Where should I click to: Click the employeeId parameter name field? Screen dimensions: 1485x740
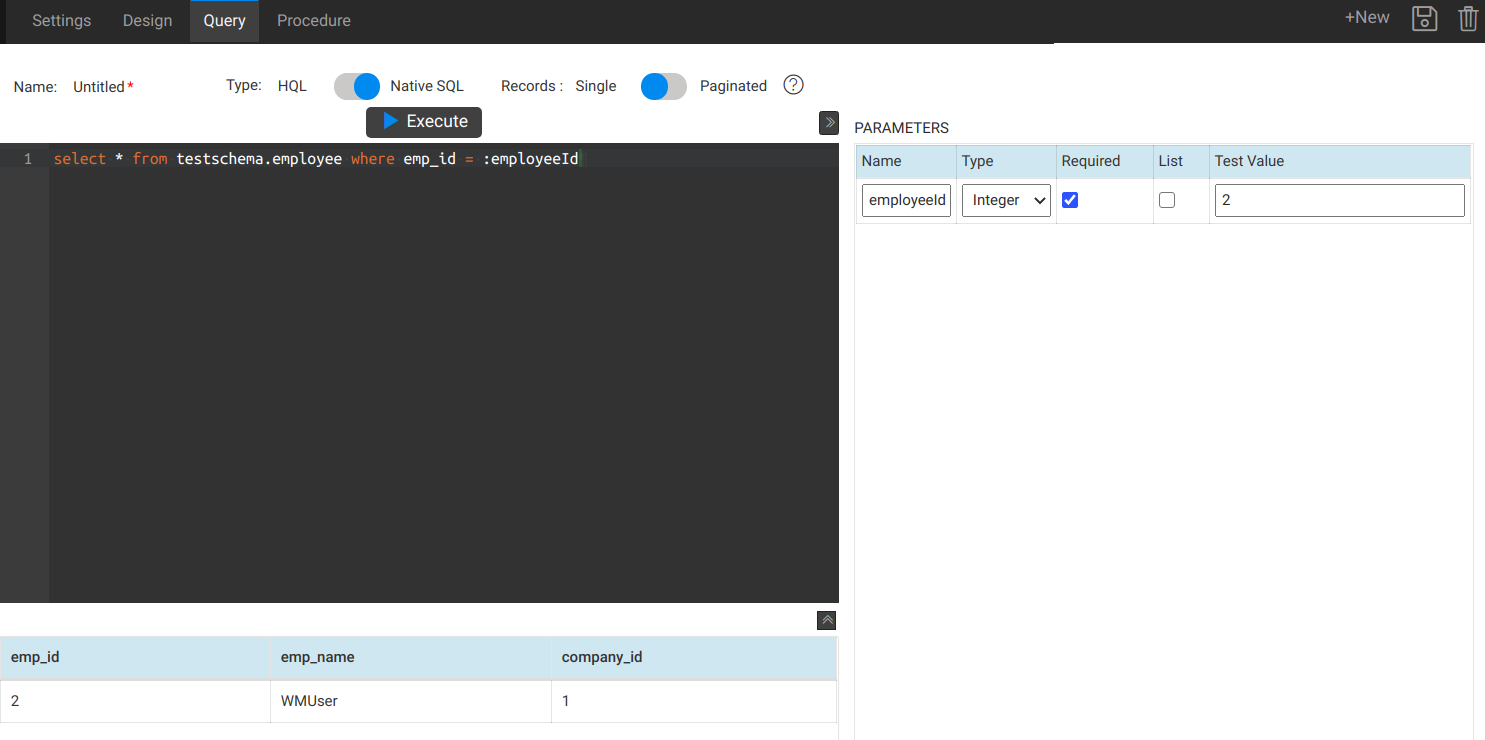(x=906, y=200)
